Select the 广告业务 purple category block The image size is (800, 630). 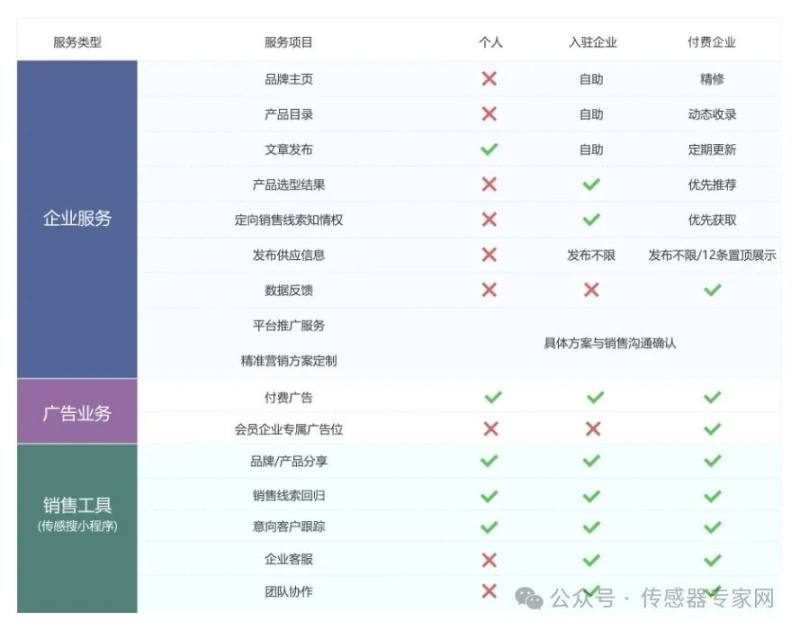coord(77,411)
